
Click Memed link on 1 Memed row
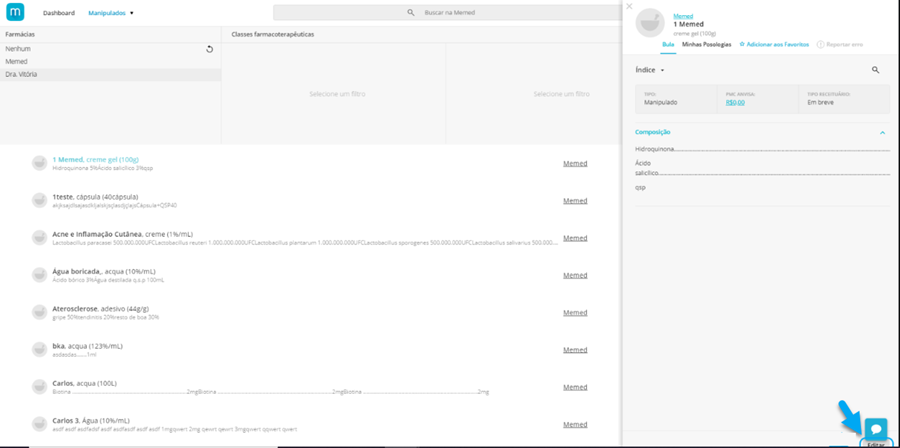(x=575, y=163)
